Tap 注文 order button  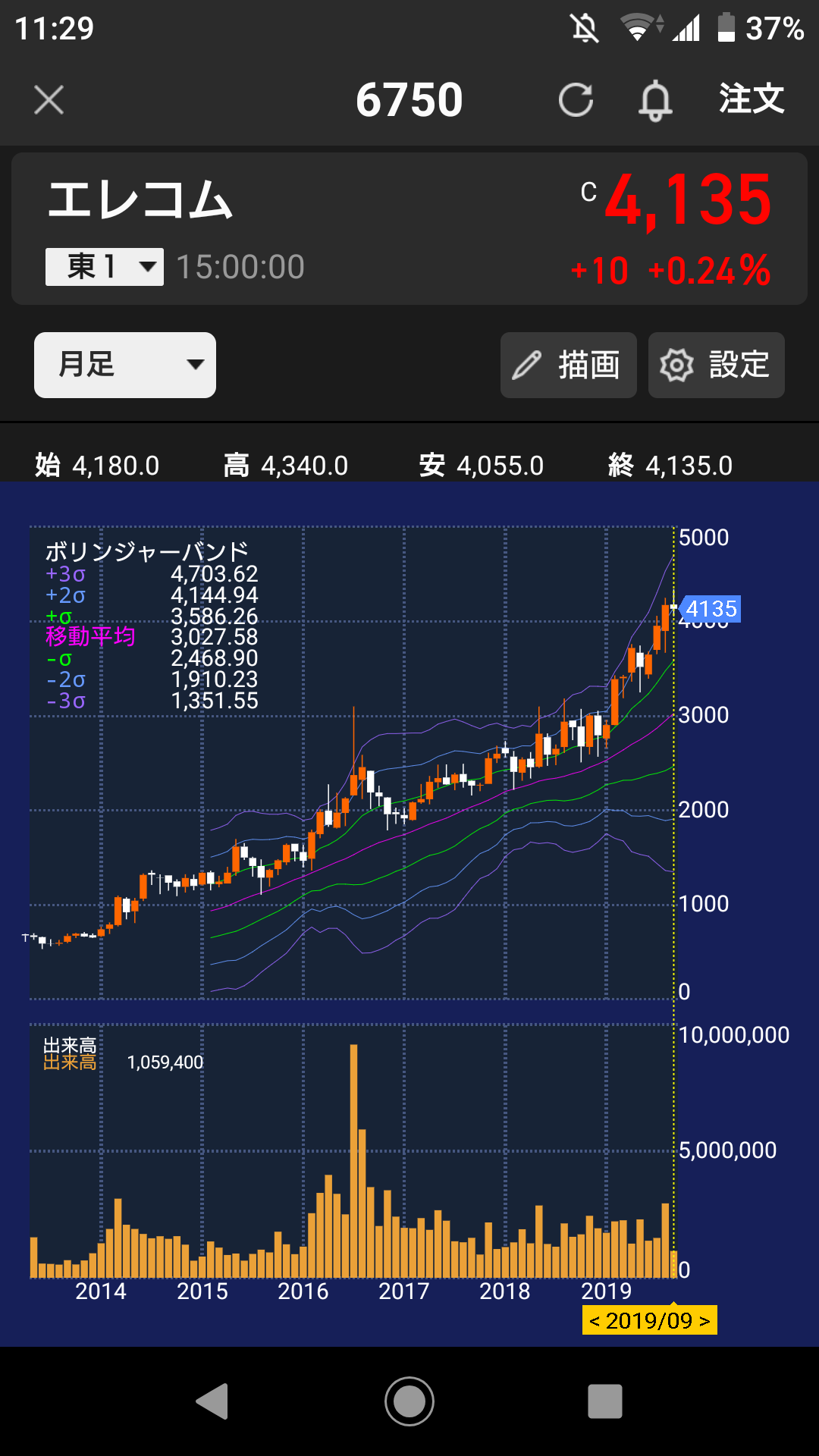click(x=752, y=99)
